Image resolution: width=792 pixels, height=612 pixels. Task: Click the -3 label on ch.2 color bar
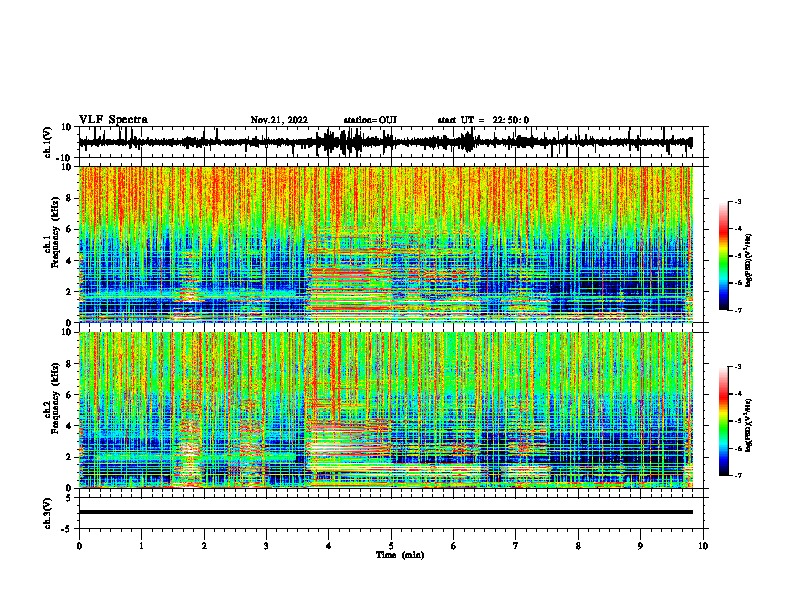(x=737, y=367)
